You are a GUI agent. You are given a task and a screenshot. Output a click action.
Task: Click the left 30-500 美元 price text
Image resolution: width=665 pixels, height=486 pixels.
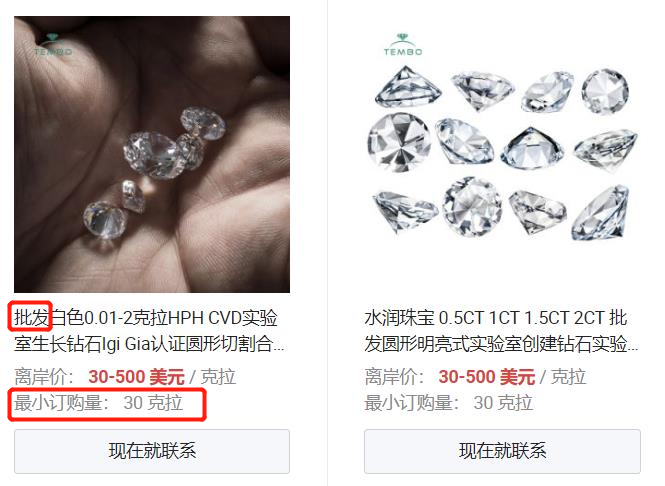tap(136, 377)
